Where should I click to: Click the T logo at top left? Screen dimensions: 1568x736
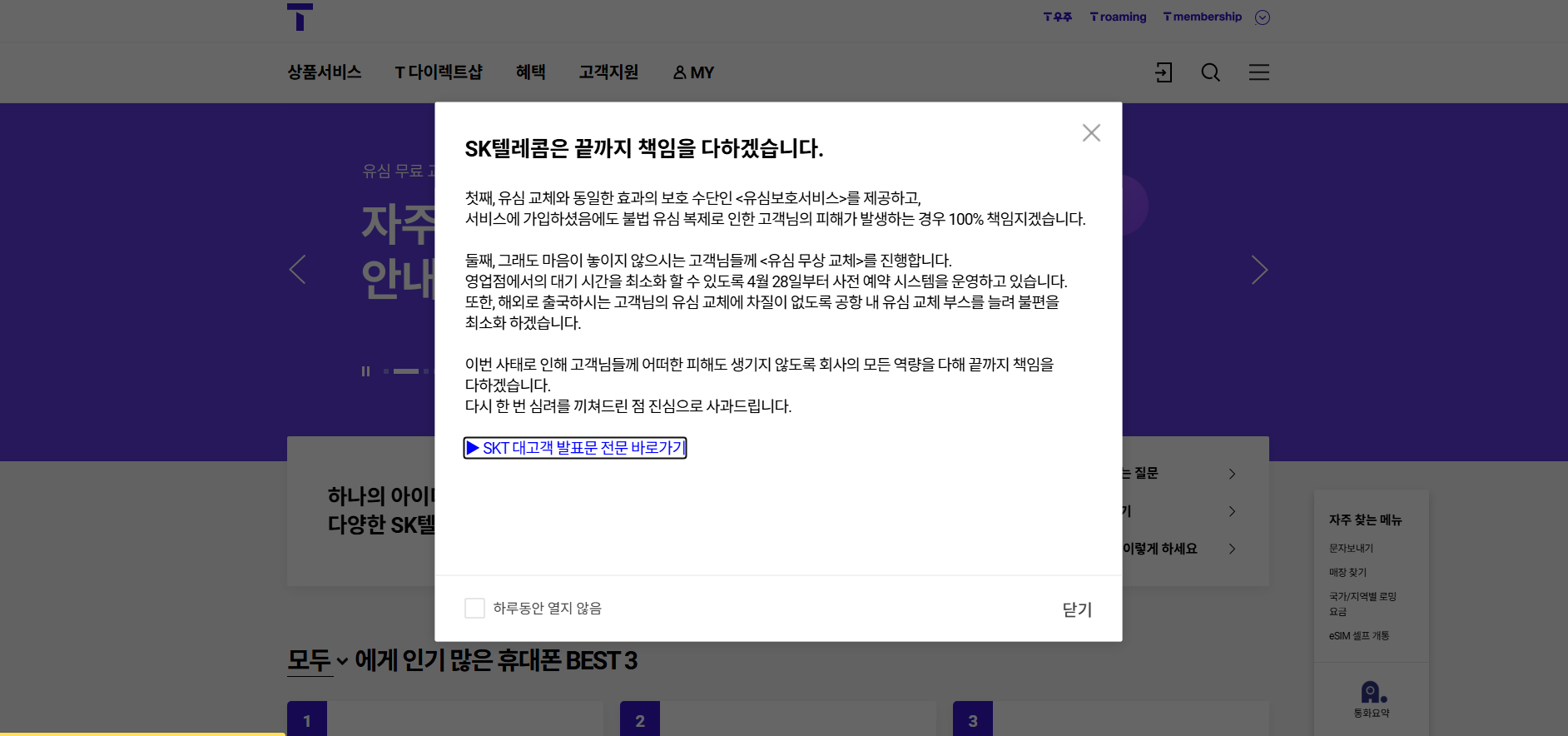pos(300,17)
